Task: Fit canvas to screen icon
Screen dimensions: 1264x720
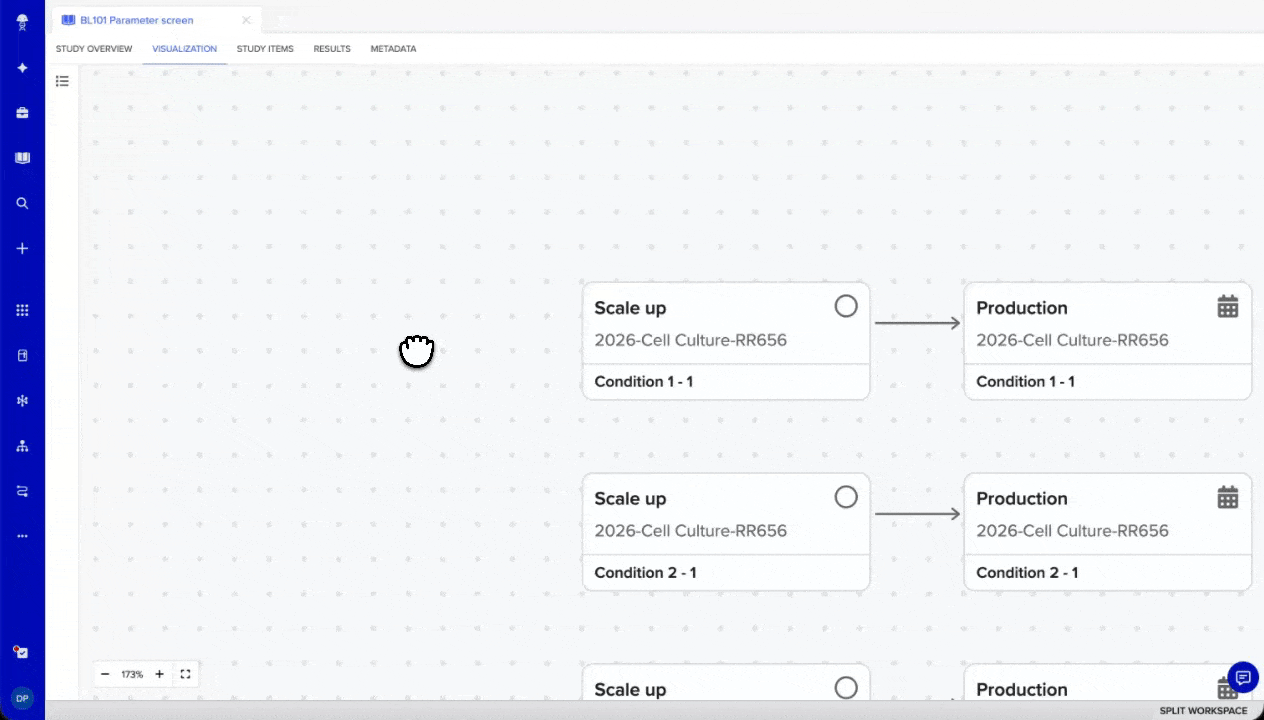Action: pyautogui.click(x=185, y=674)
